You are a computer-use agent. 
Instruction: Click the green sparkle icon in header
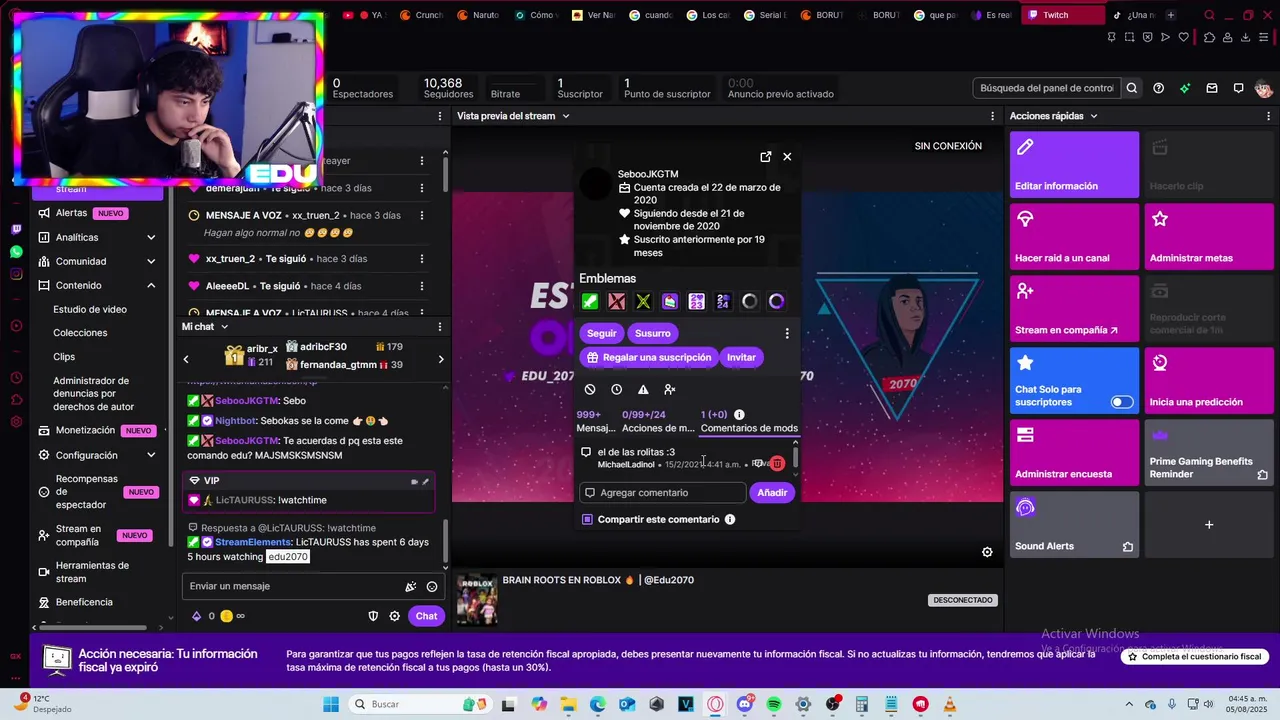[1185, 88]
